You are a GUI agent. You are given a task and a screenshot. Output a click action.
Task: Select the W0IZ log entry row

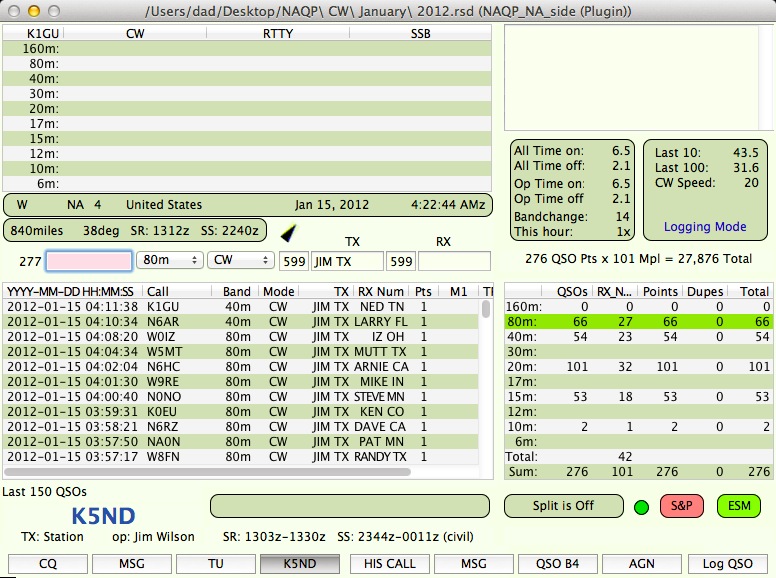pos(241,337)
